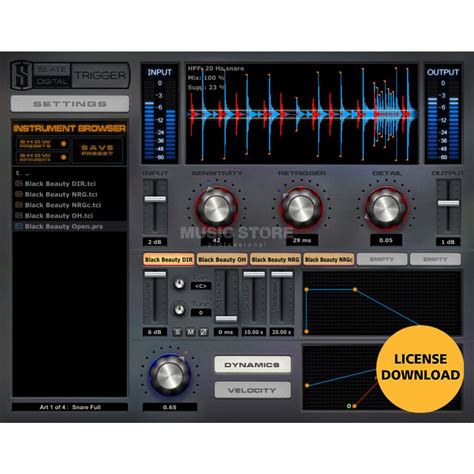The image size is (474, 474).
Task: Click the 0.65 value field
Action: pos(170,407)
